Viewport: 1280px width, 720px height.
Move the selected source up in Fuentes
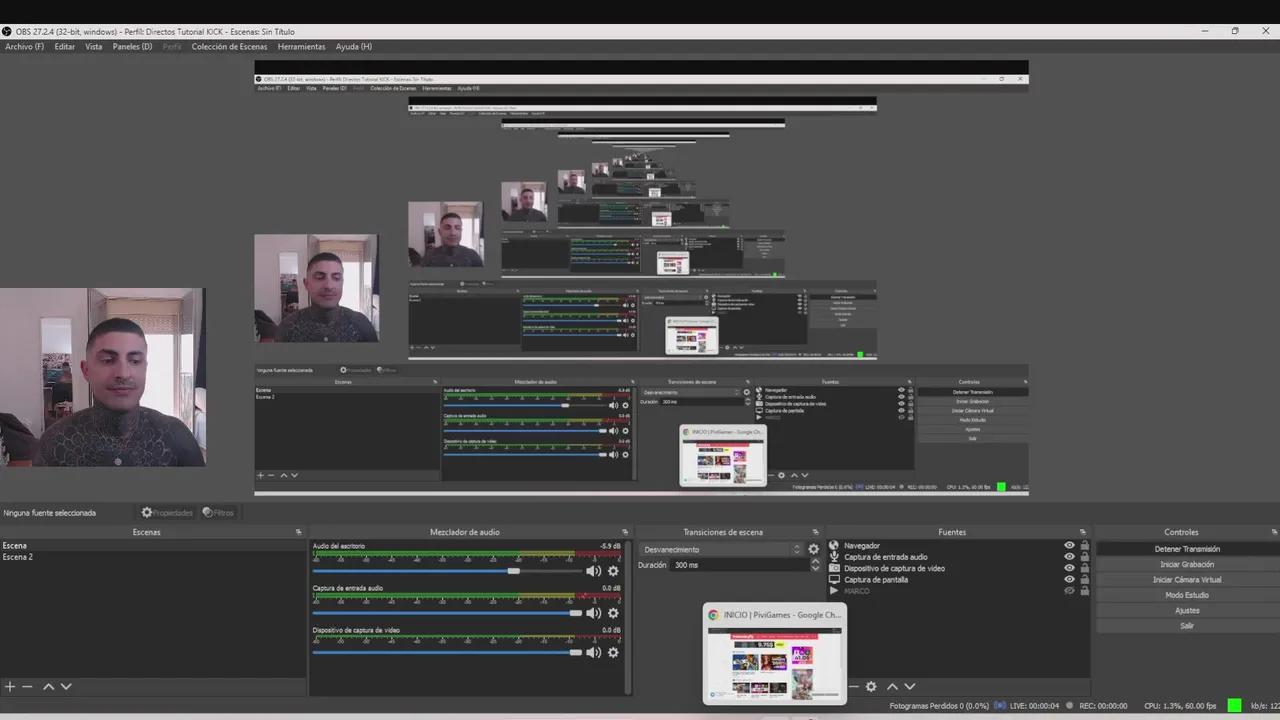click(x=892, y=686)
